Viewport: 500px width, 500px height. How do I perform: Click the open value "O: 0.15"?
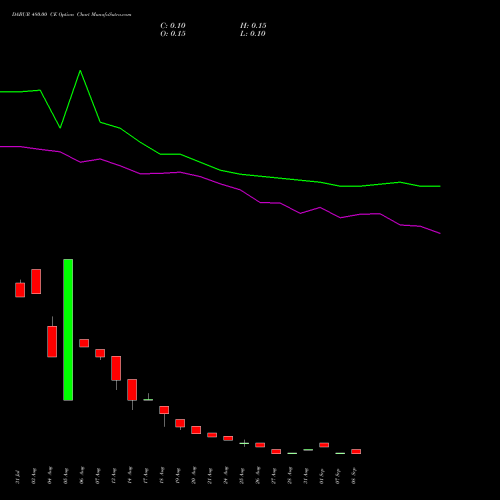click(173, 34)
